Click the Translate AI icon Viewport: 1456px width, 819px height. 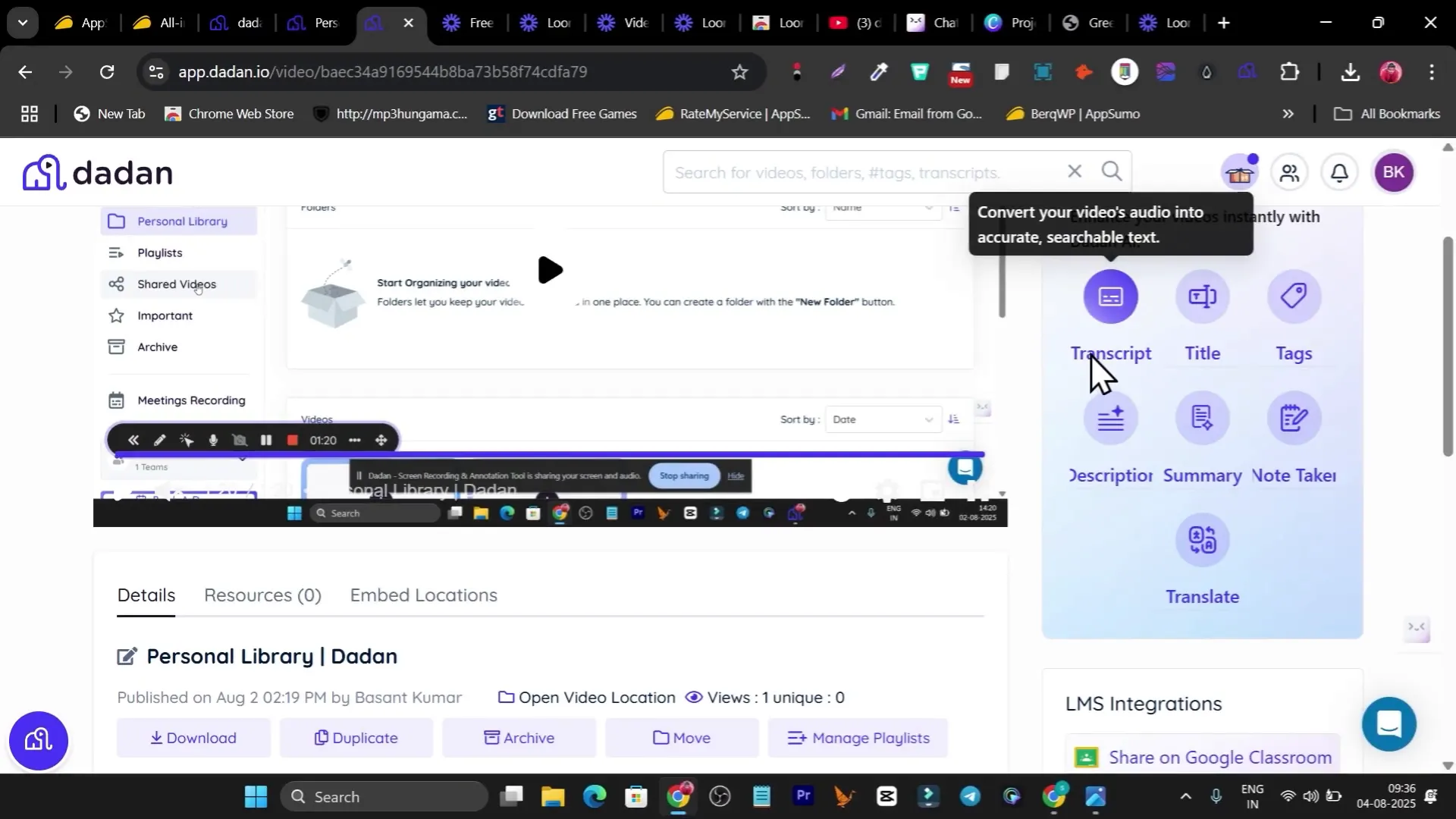[1202, 540]
